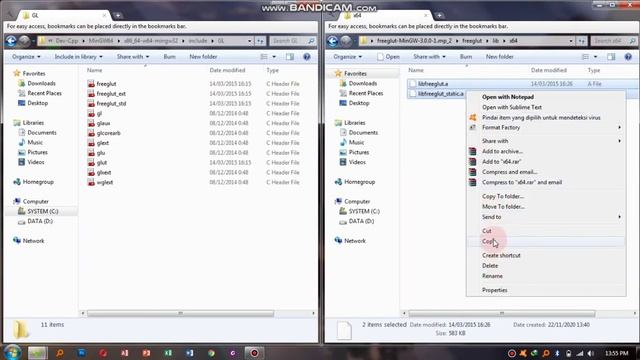Screen dimensions: 640x360
Task: Click New folder in right window
Action: pyautogui.click(x=500, y=57)
